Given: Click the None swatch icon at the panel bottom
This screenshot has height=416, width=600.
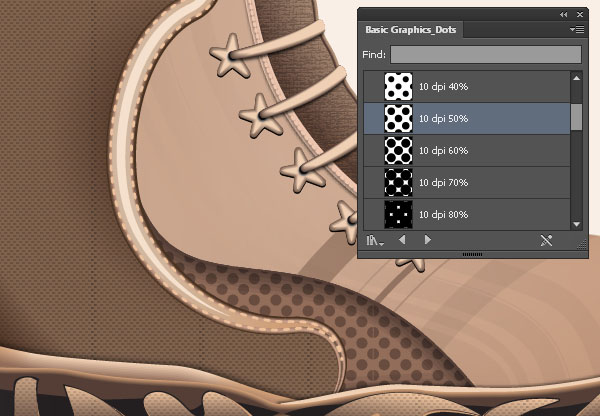Looking at the screenshot, I should click(546, 240).
